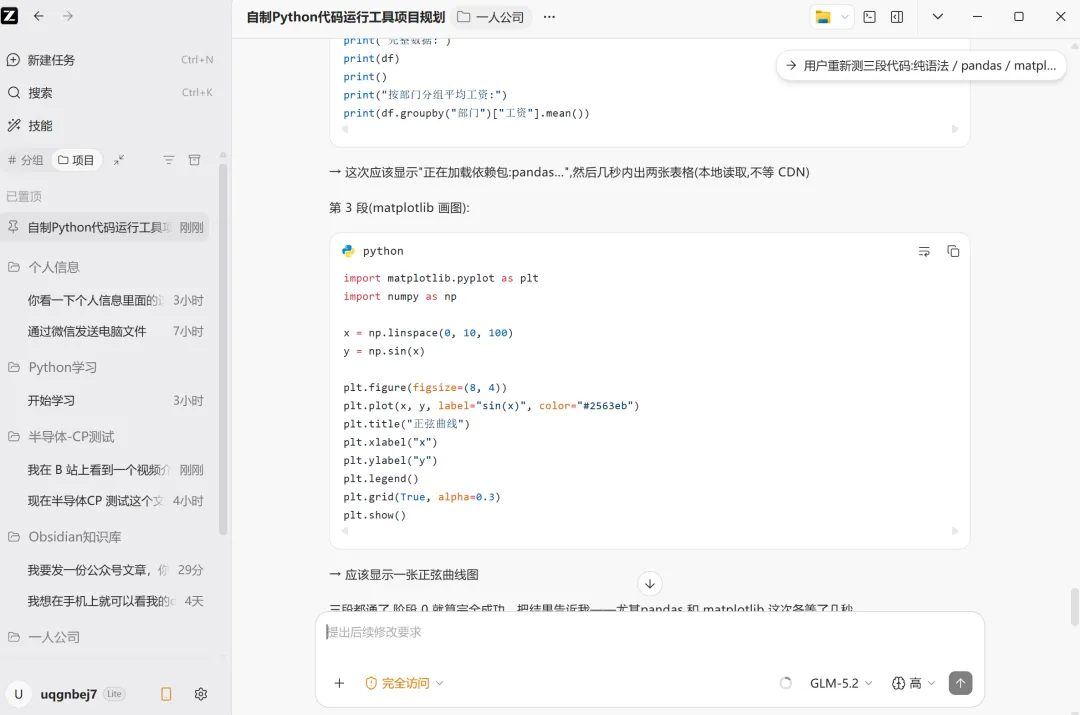
Task: Jump to 用户重新测三段代码 summary pill
Action: tap(922, 65)
